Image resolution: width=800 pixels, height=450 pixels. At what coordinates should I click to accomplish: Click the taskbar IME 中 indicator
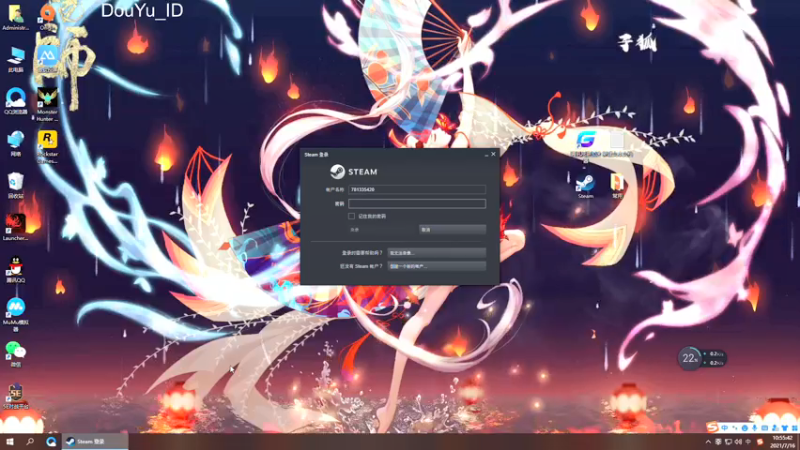click(748, 442)
